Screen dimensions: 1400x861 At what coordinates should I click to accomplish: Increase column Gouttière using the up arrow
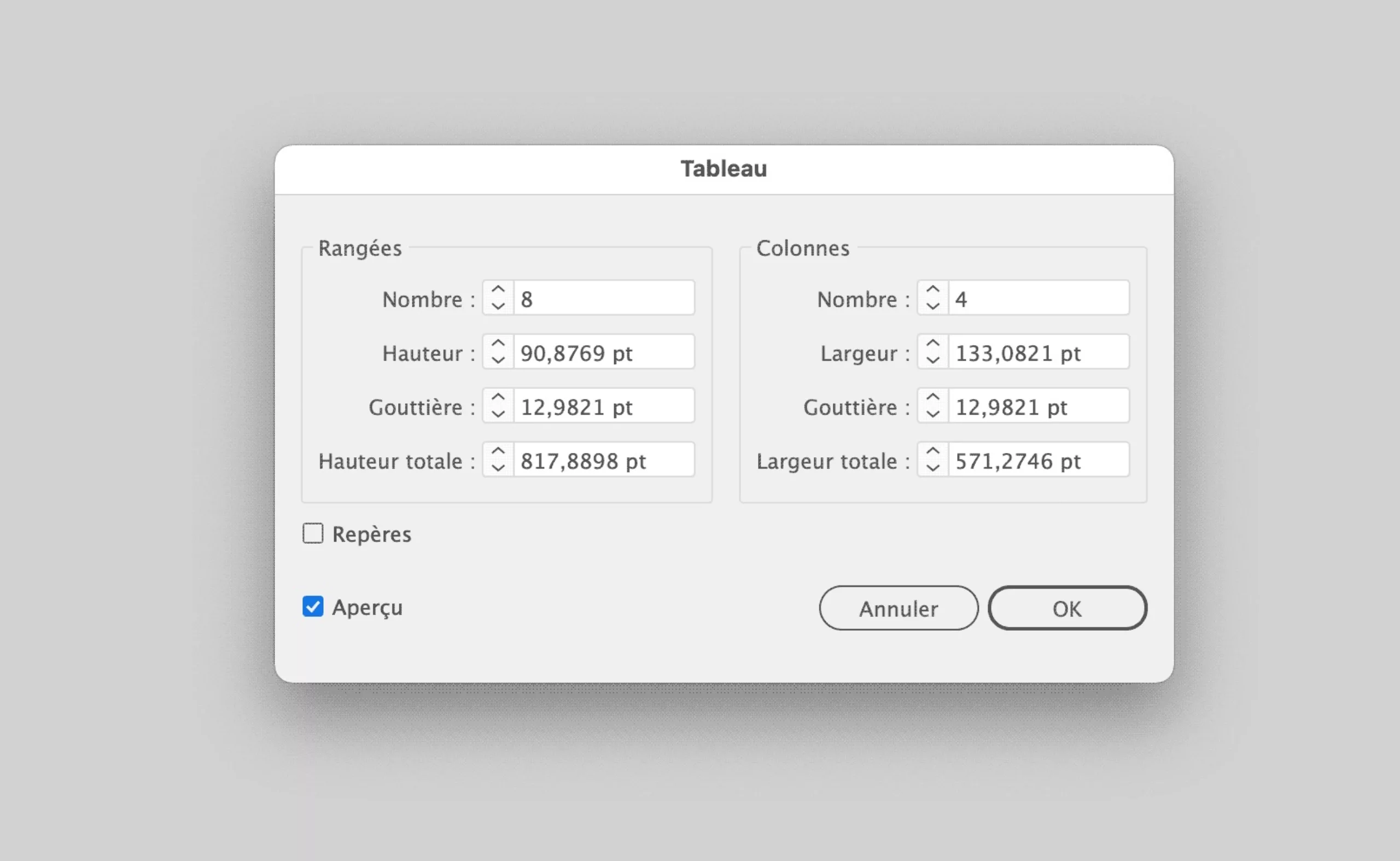click(932, 397)
